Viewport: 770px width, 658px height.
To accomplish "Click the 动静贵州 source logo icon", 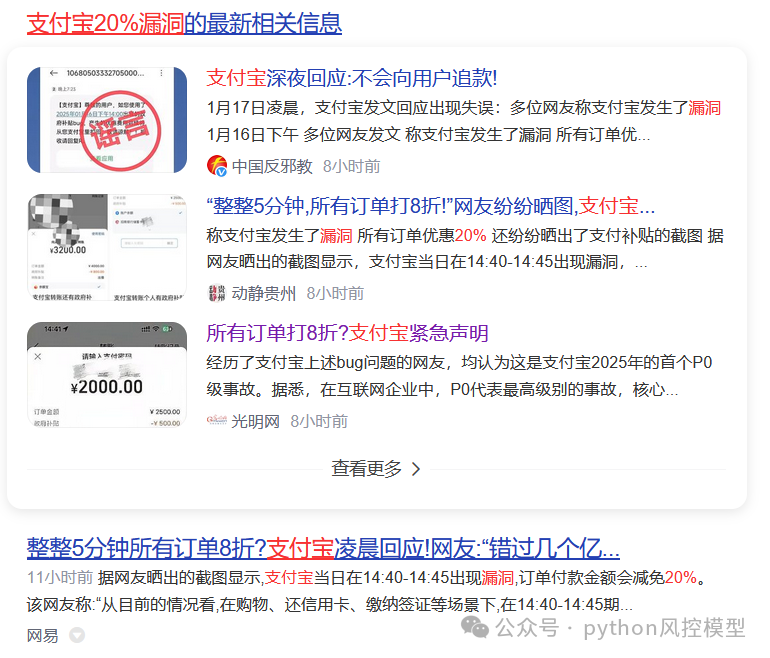I will (x=217, y=293).
